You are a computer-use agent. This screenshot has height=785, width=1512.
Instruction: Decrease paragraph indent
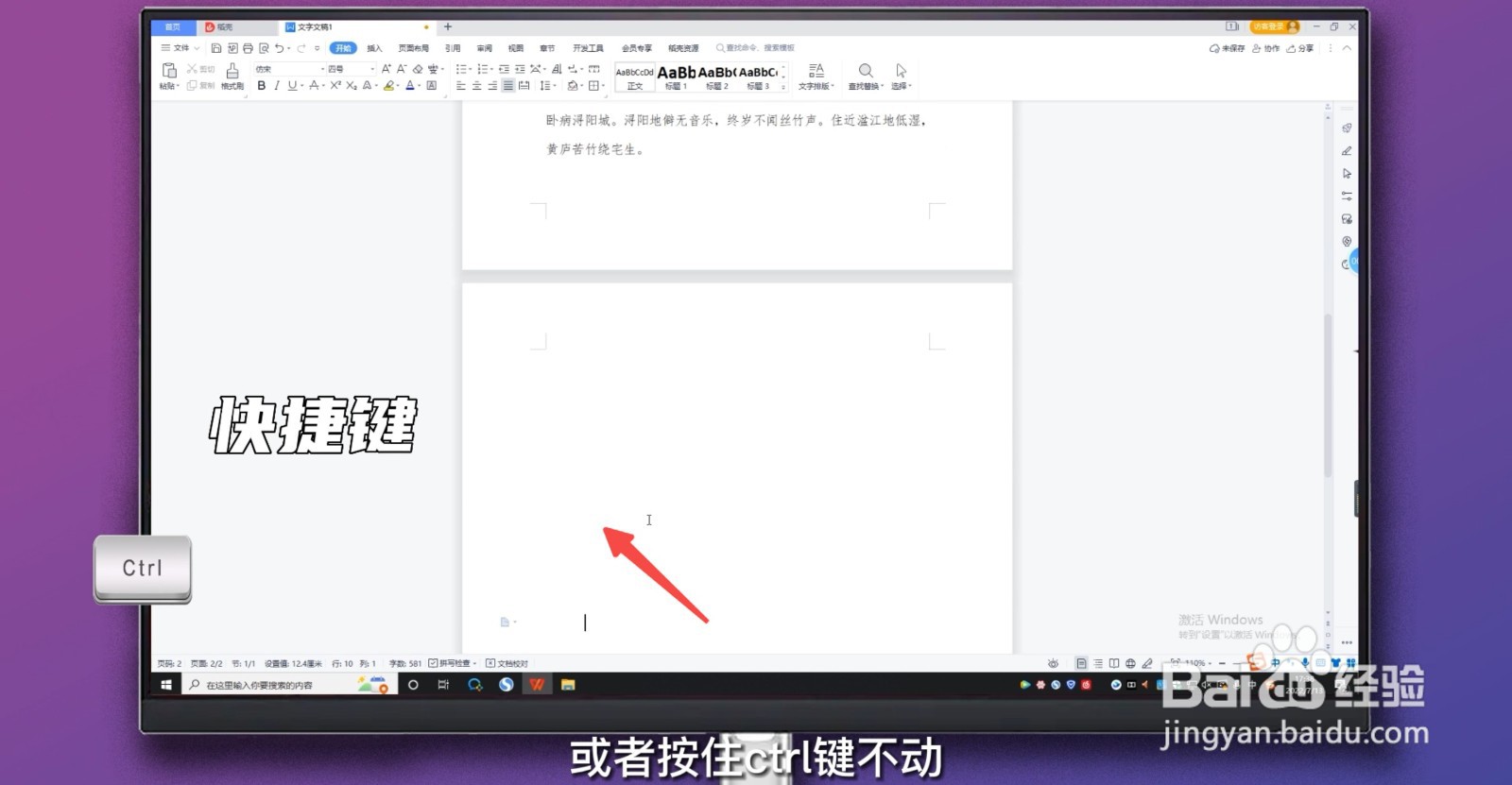click(x=504, y=69)
